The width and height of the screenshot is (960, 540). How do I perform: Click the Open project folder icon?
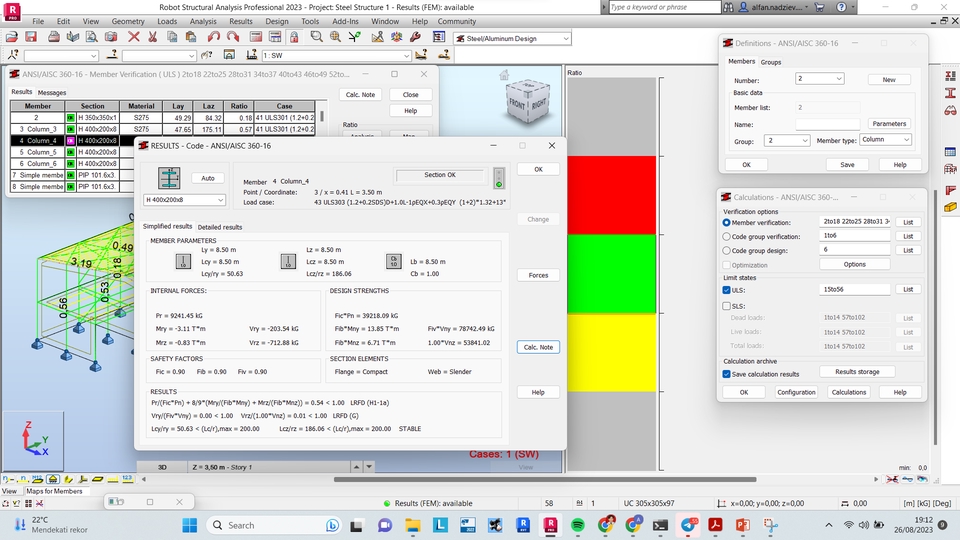[12, 37]
